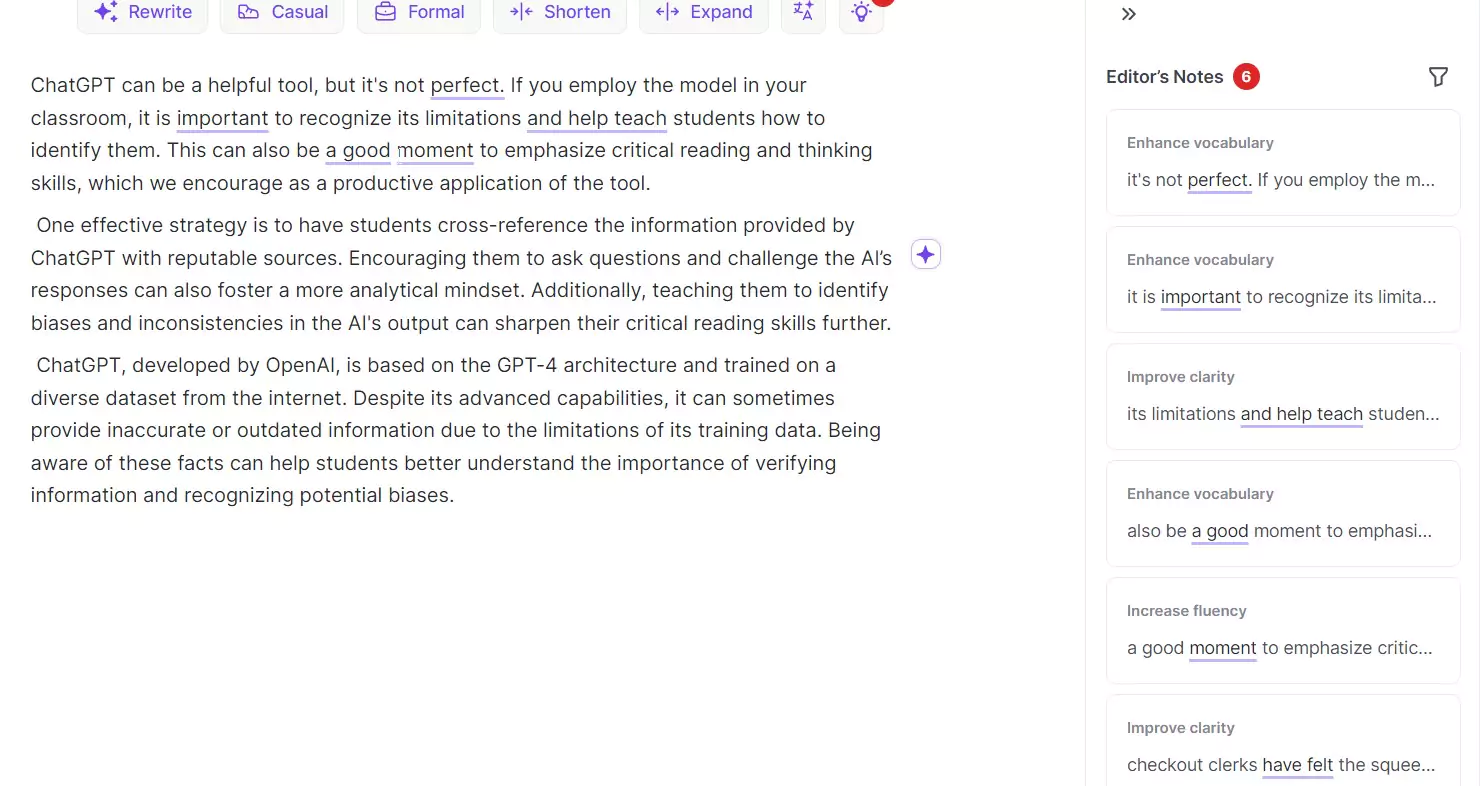
Task: Apply the Formal tone
Action: tap(419, 13)
